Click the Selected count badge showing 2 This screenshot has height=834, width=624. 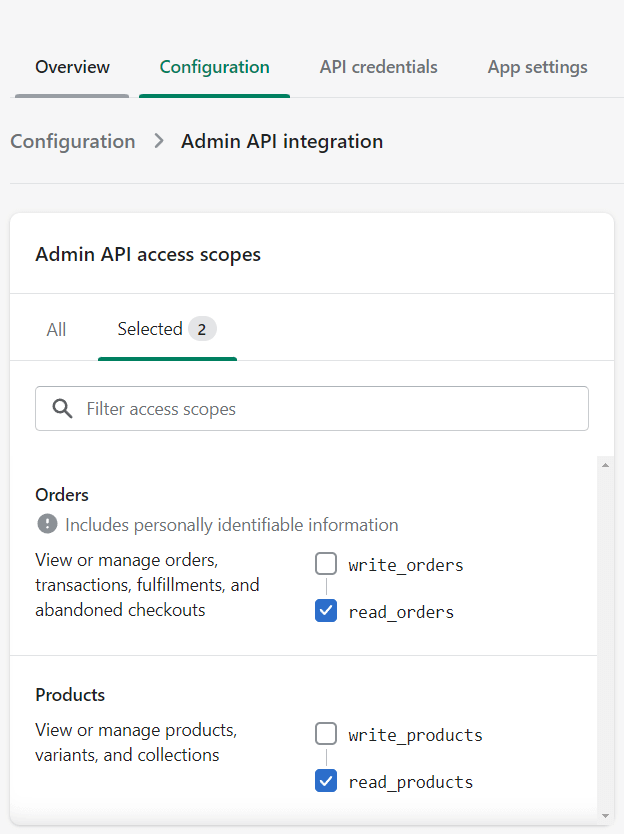click(x=202, y=329)
